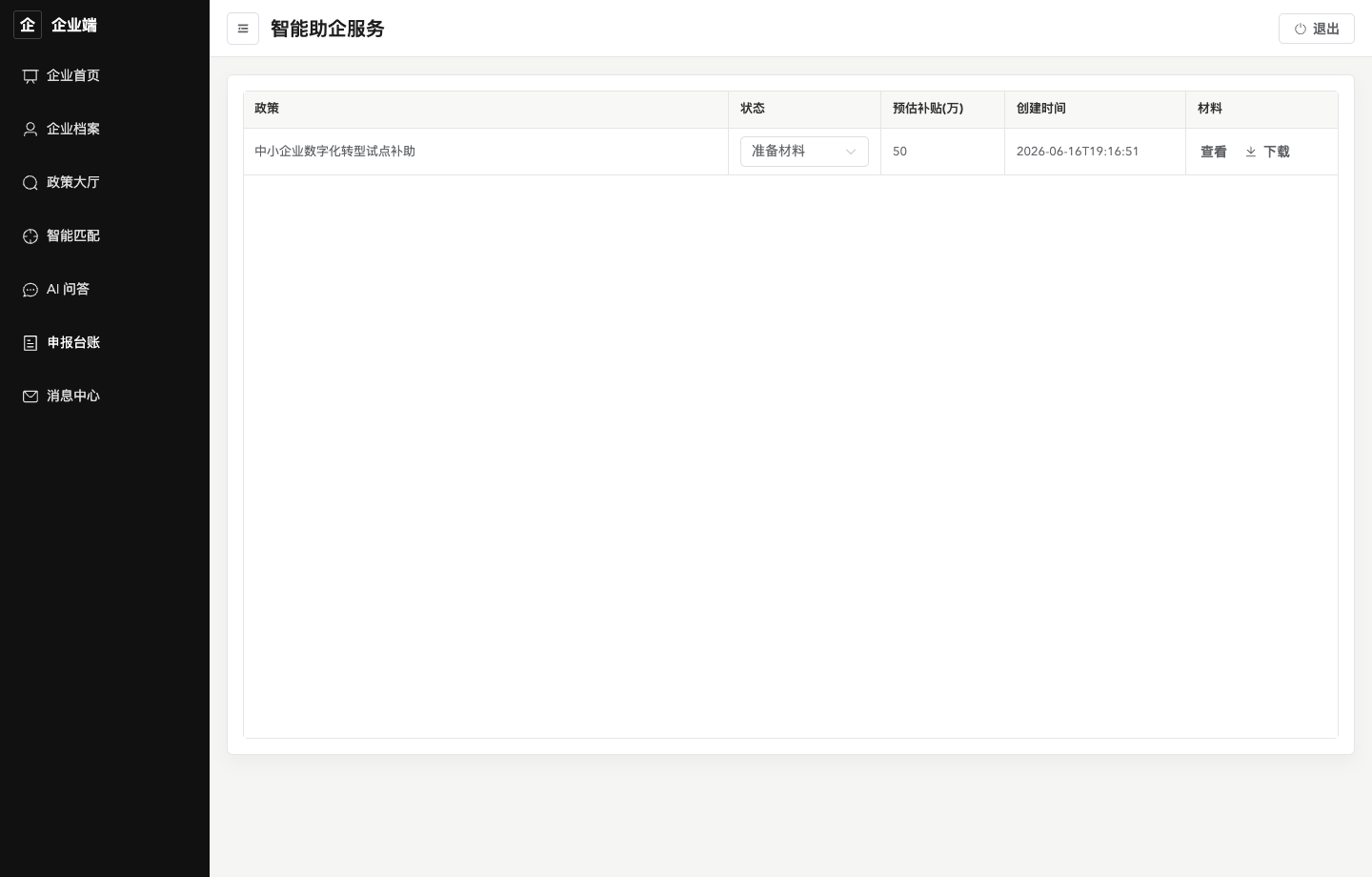Click the 企业端 sidebar title
The image size is (1372, 877).
74,25
